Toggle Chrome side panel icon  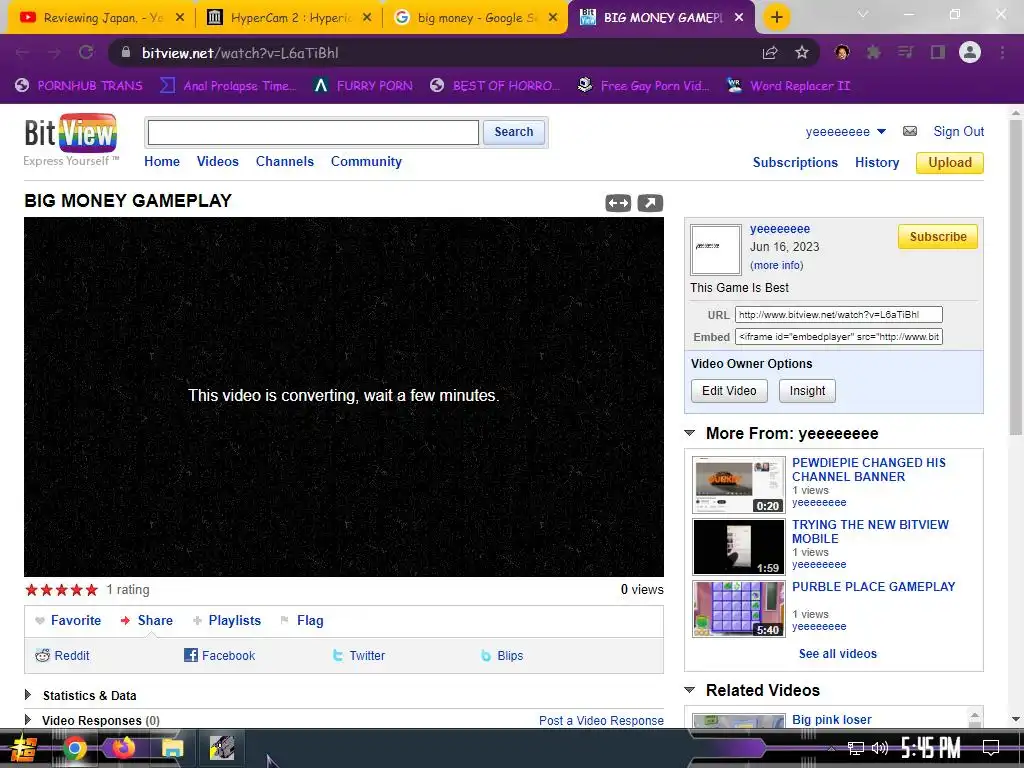(x=938, y=52)
